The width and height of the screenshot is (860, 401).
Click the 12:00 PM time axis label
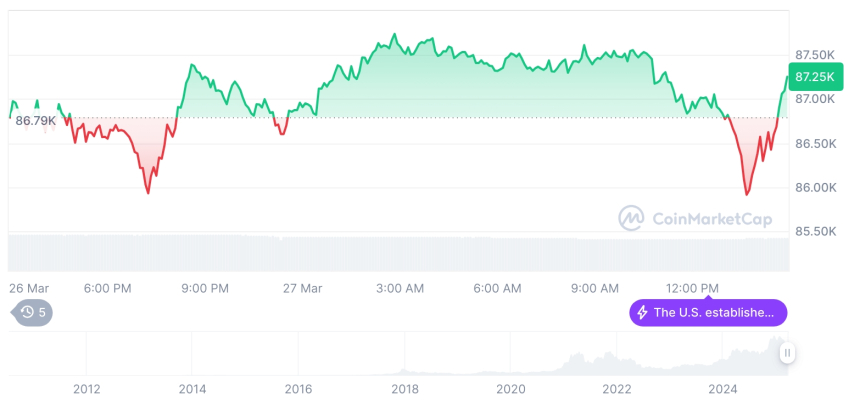[693, 288]
